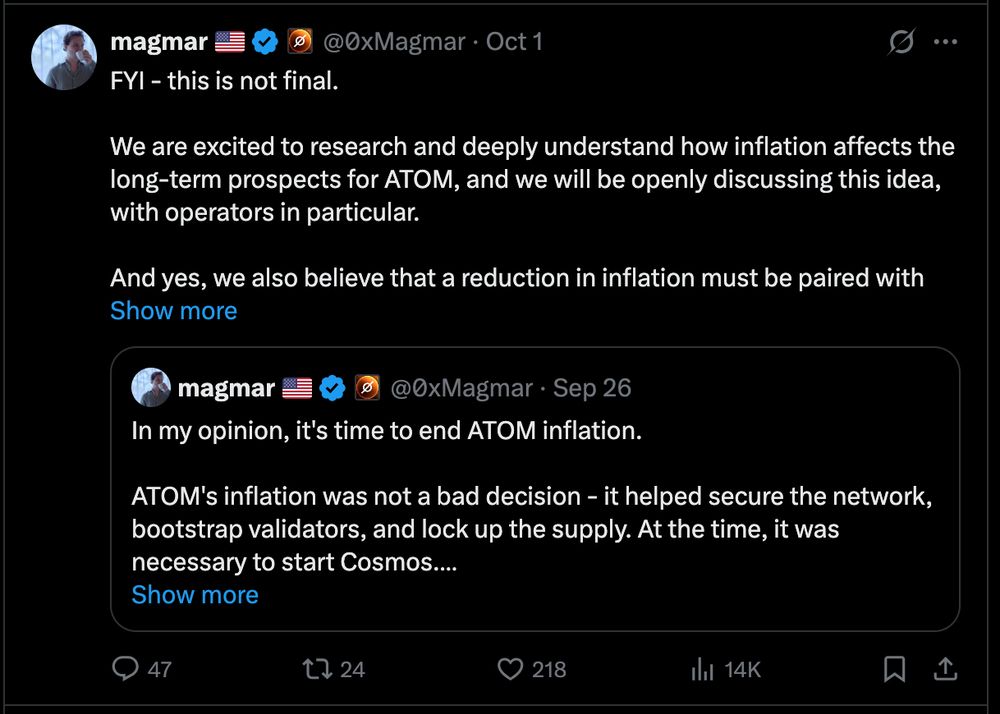The width and height of the screenshot is (1000, 714).
Task: Click magmar display name in main tweet
Action: 158,42
